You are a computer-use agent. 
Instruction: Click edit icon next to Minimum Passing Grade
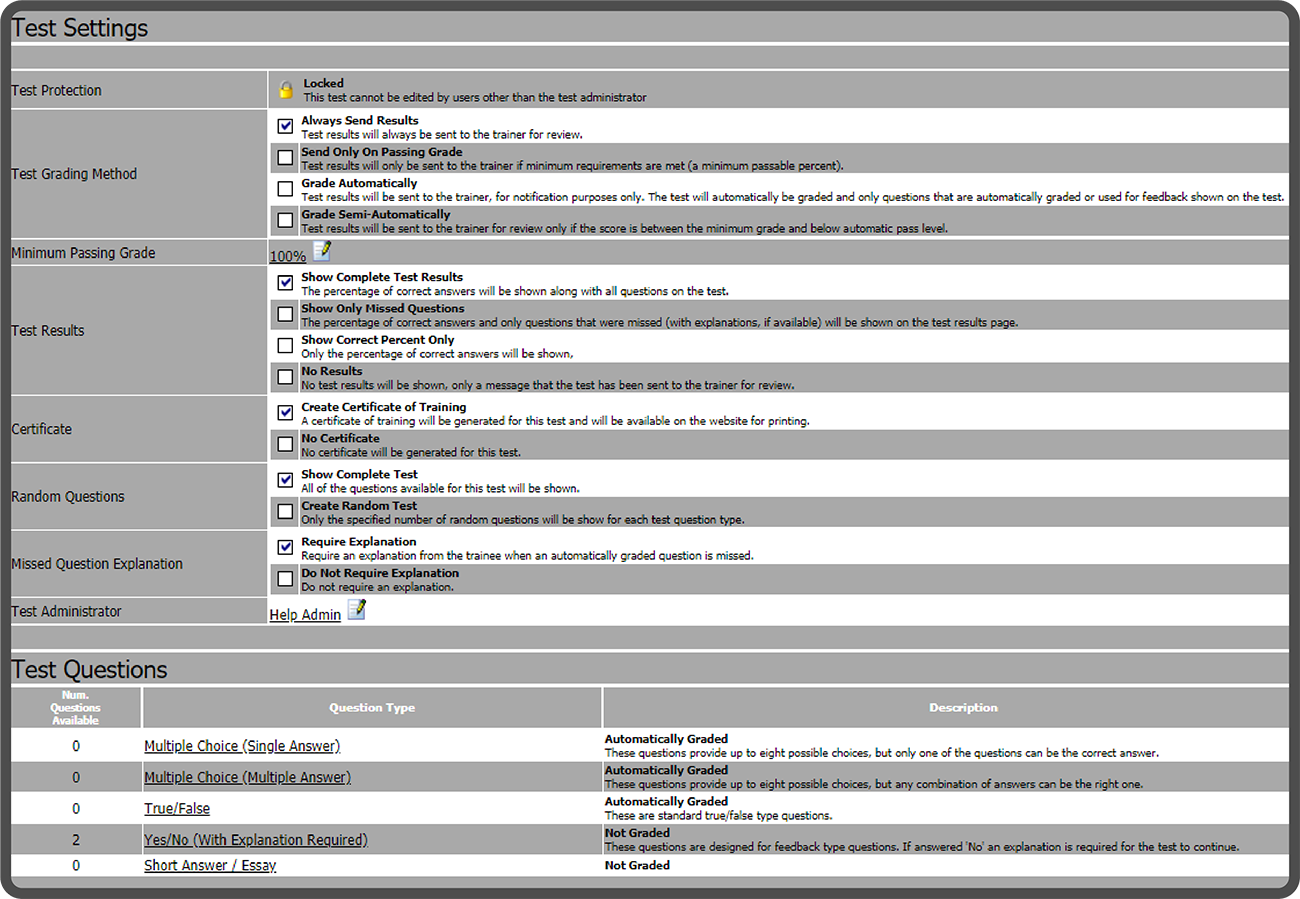(321, 251)
